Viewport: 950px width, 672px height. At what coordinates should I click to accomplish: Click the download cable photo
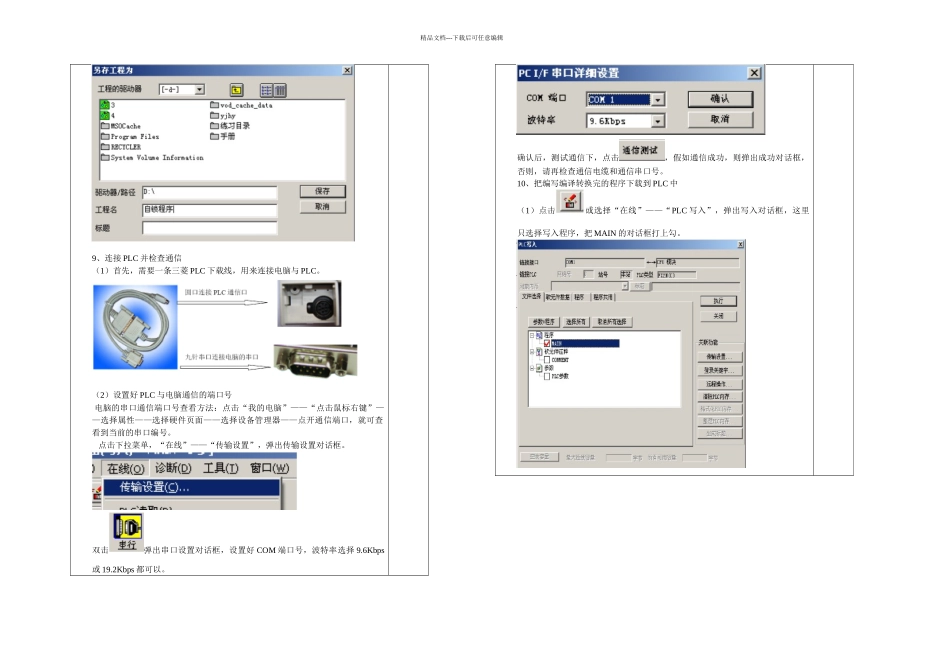(x=135, y=327)
